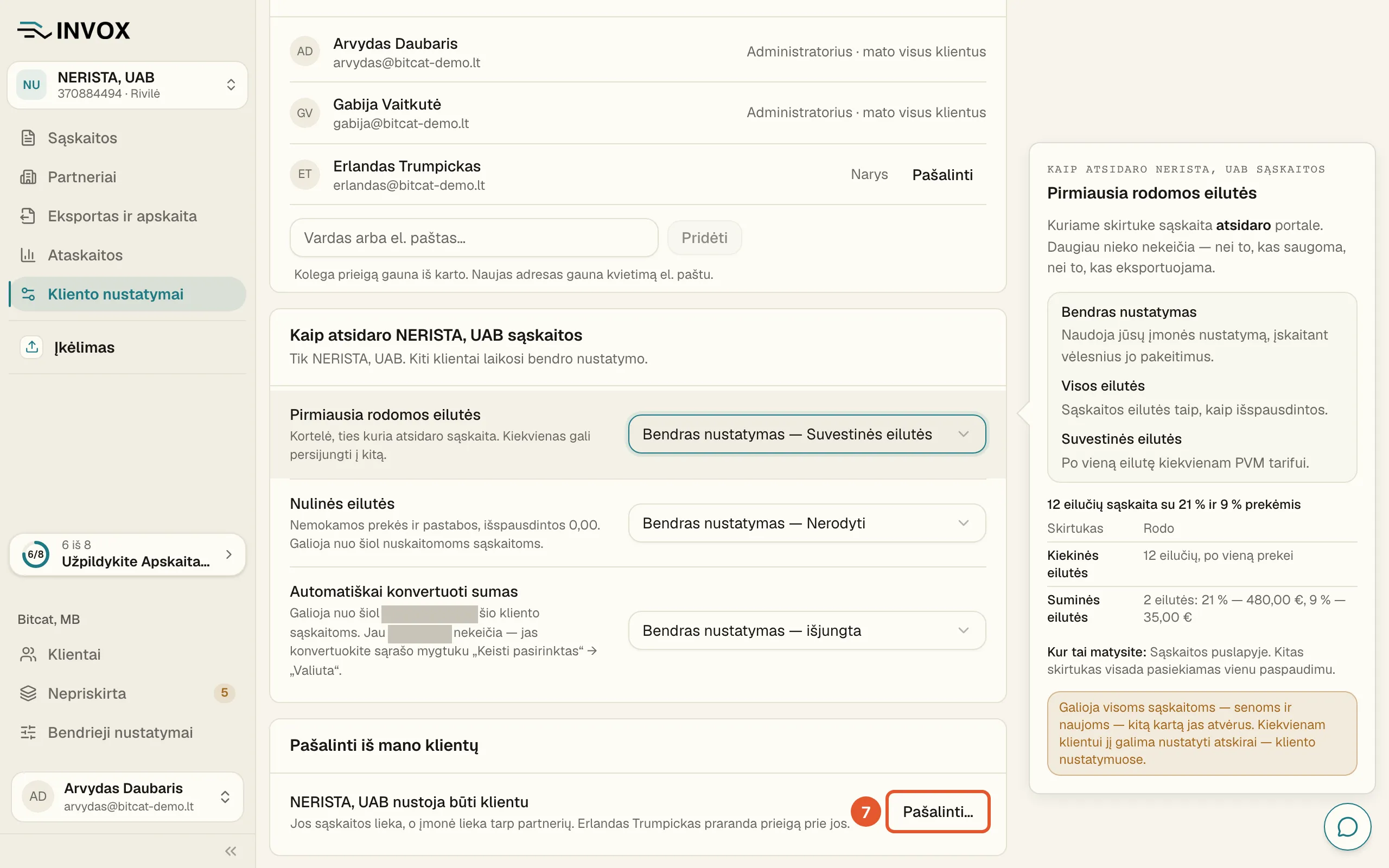Open Bendrieji nustatymai page
Viewport: 1389px width, 868px height.
pos(128,732)
